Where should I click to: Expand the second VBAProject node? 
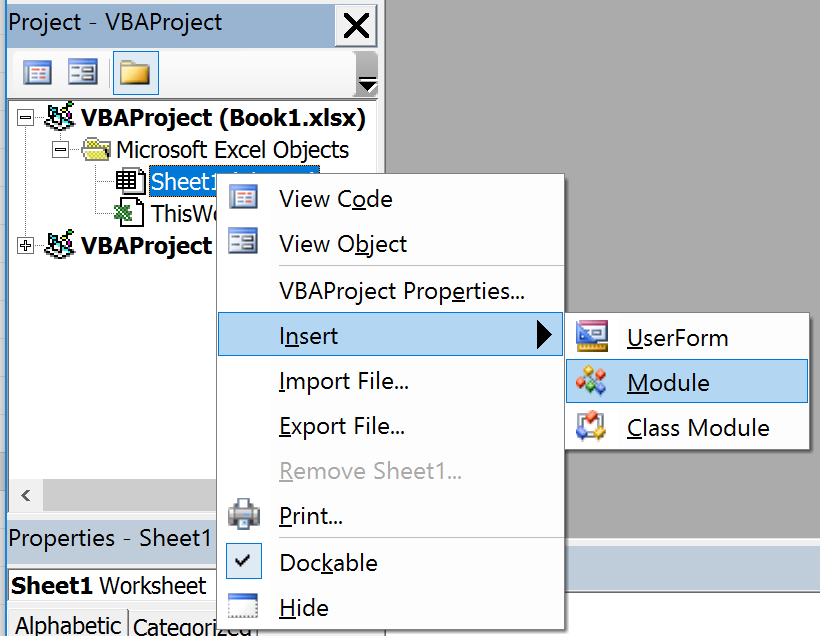tap(26, 245)
